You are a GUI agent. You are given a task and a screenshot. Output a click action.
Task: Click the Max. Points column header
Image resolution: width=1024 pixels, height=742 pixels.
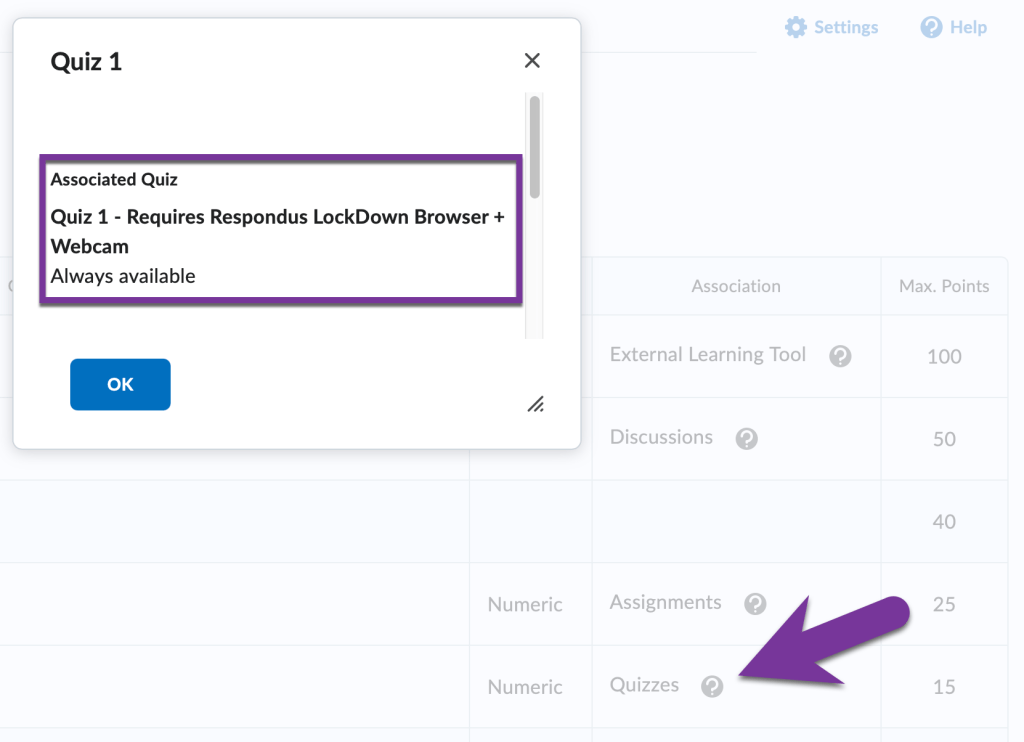[x=944, y=286]
